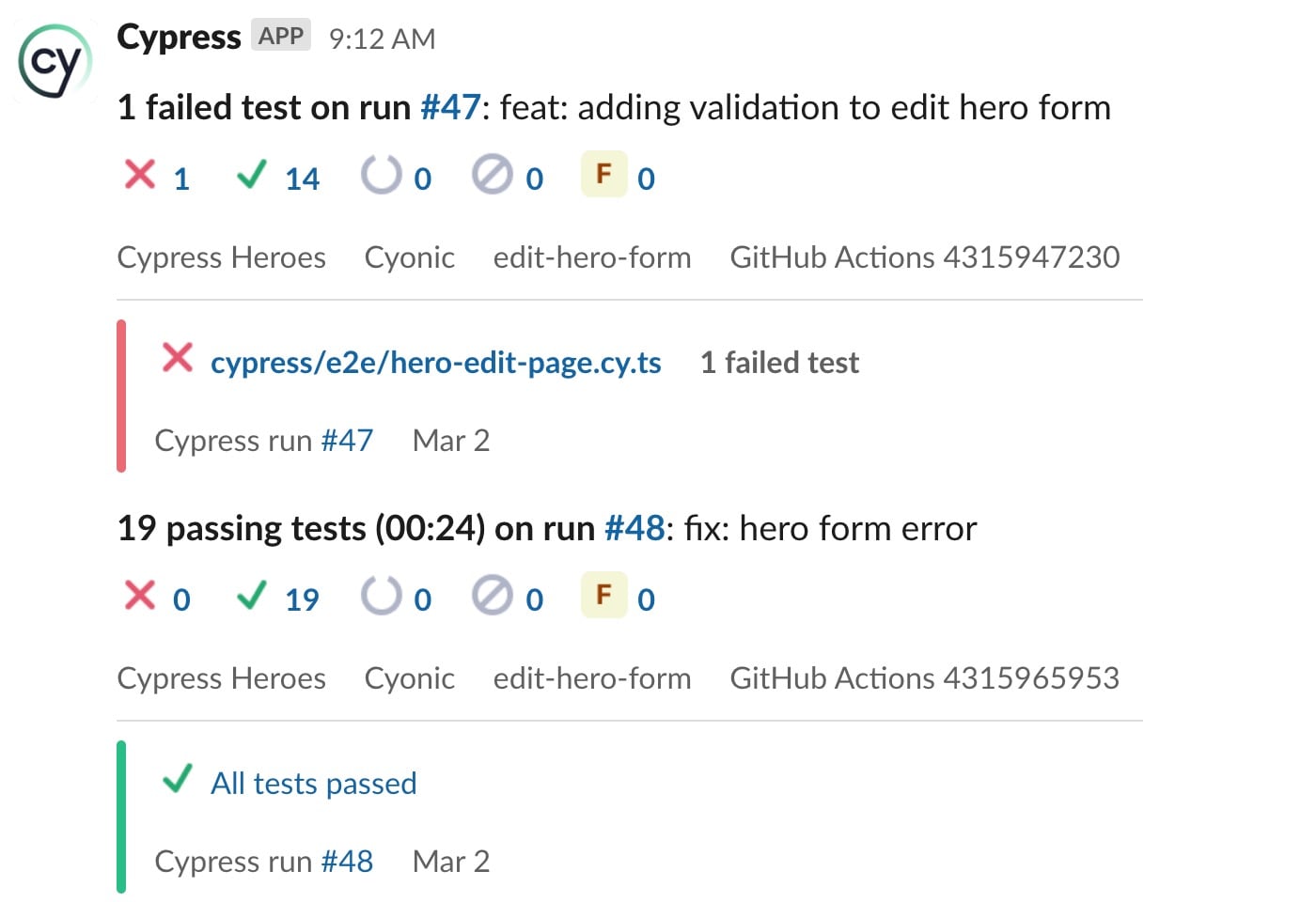This screenshot has height=902, width=1316.
Task: Open the run #47 link
Action: (x=452, y=107)
